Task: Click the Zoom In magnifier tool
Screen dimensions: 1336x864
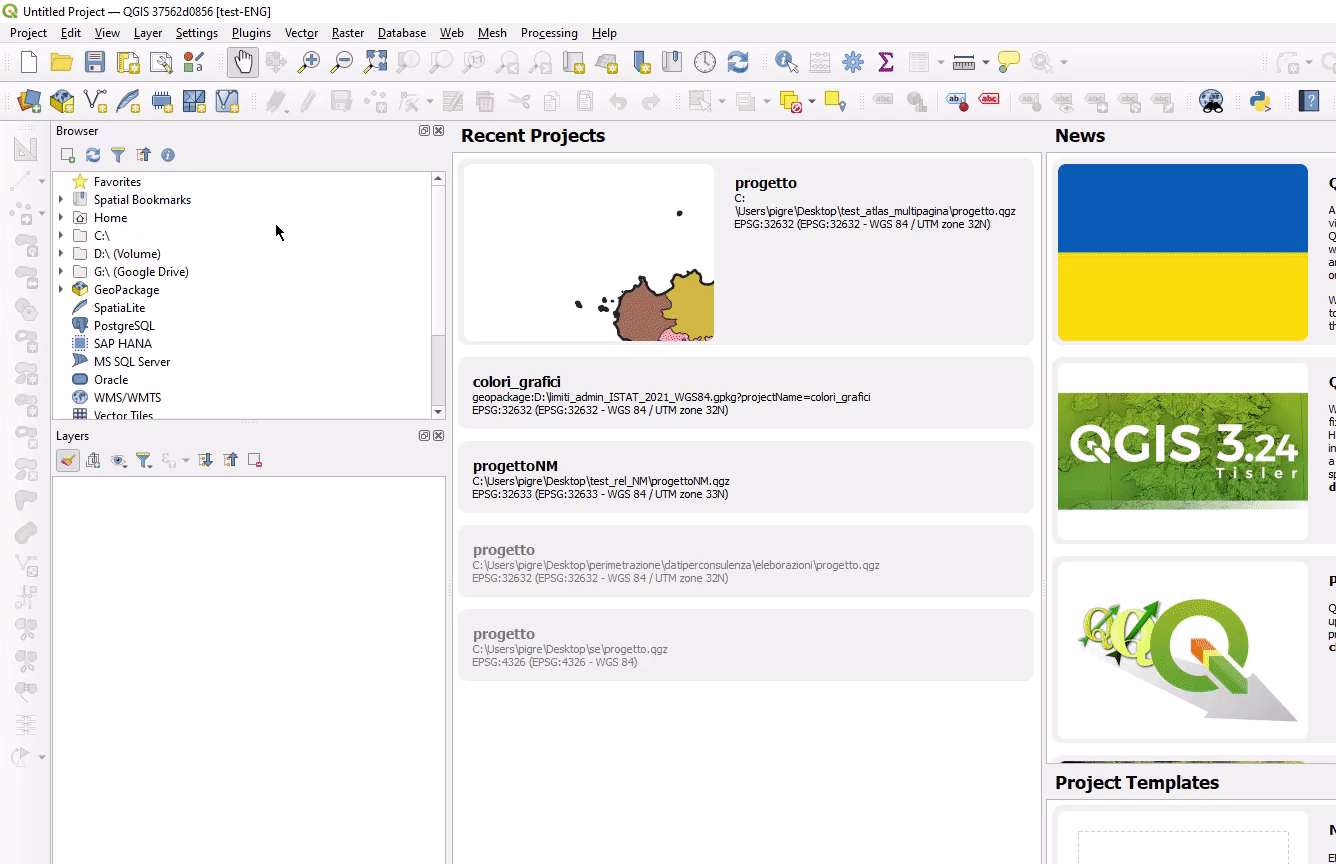Action: (x=309, y=62)
